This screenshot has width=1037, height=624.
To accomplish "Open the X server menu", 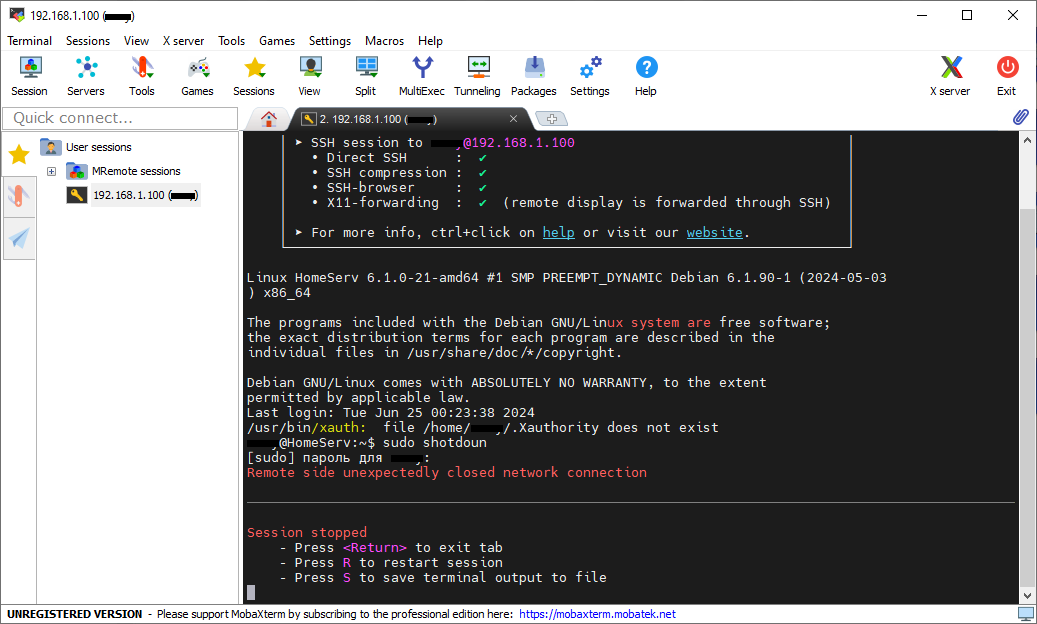I will (183, 41).
